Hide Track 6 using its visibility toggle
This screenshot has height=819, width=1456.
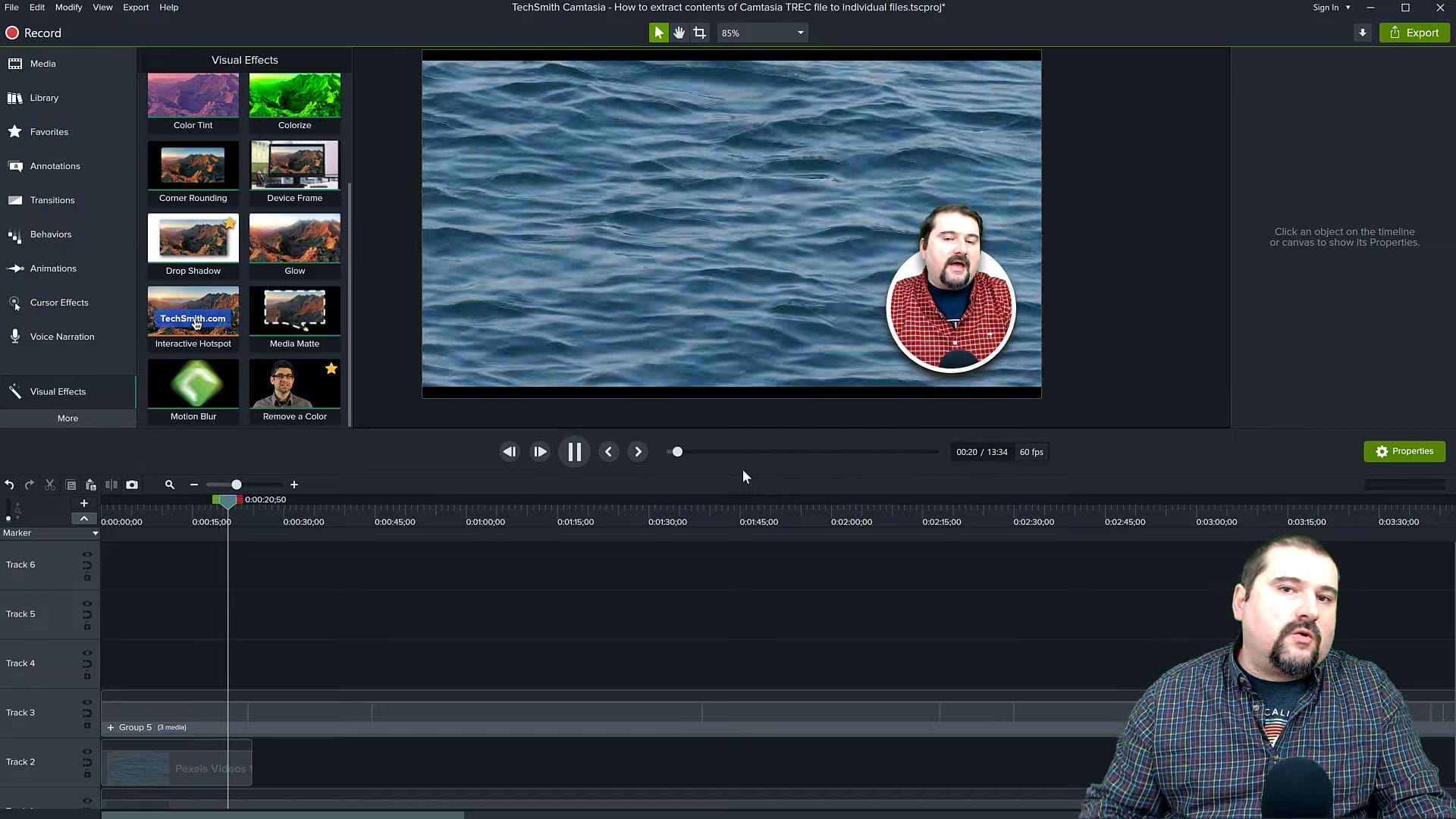pos(87,556)
